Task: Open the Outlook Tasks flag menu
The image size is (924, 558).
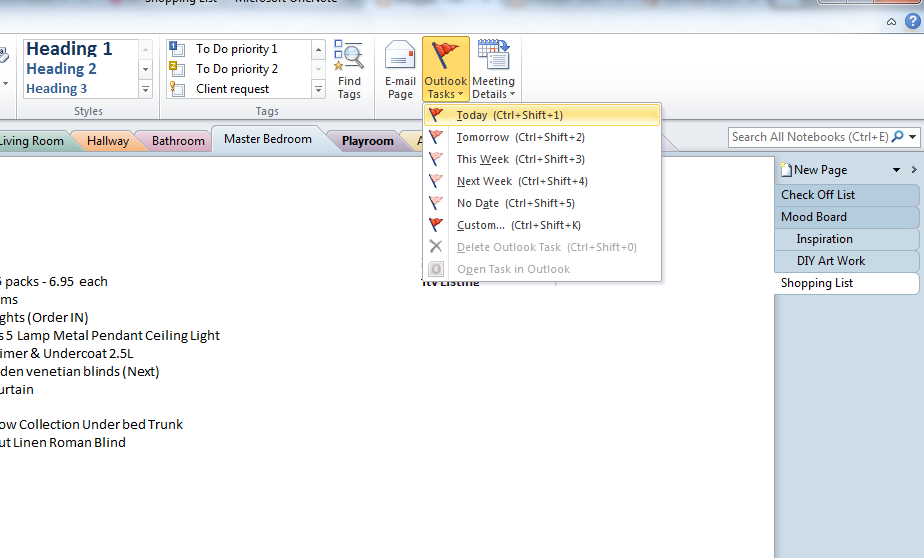Action: coord(446,69)
